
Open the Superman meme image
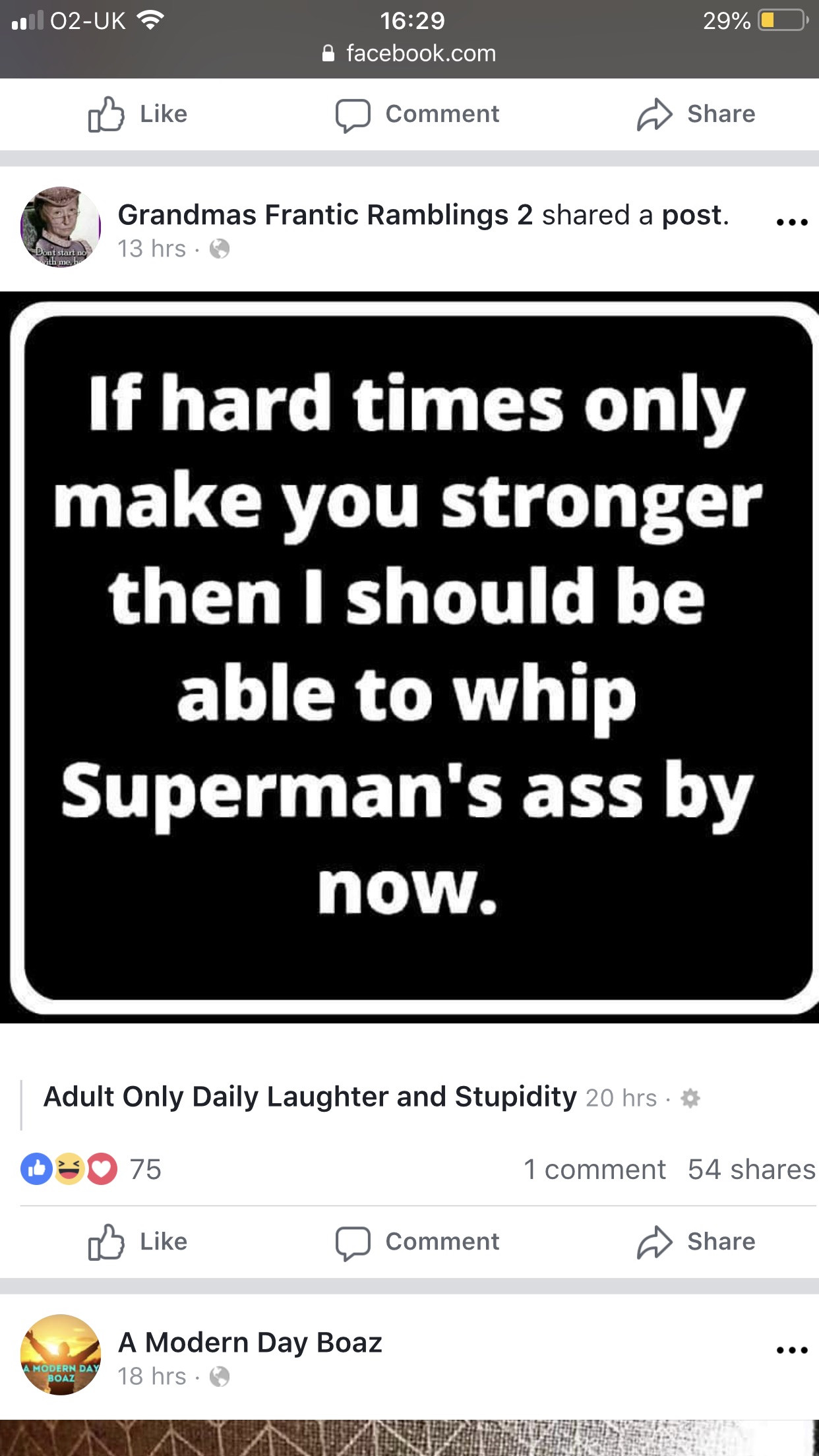(x=409, y=657)
